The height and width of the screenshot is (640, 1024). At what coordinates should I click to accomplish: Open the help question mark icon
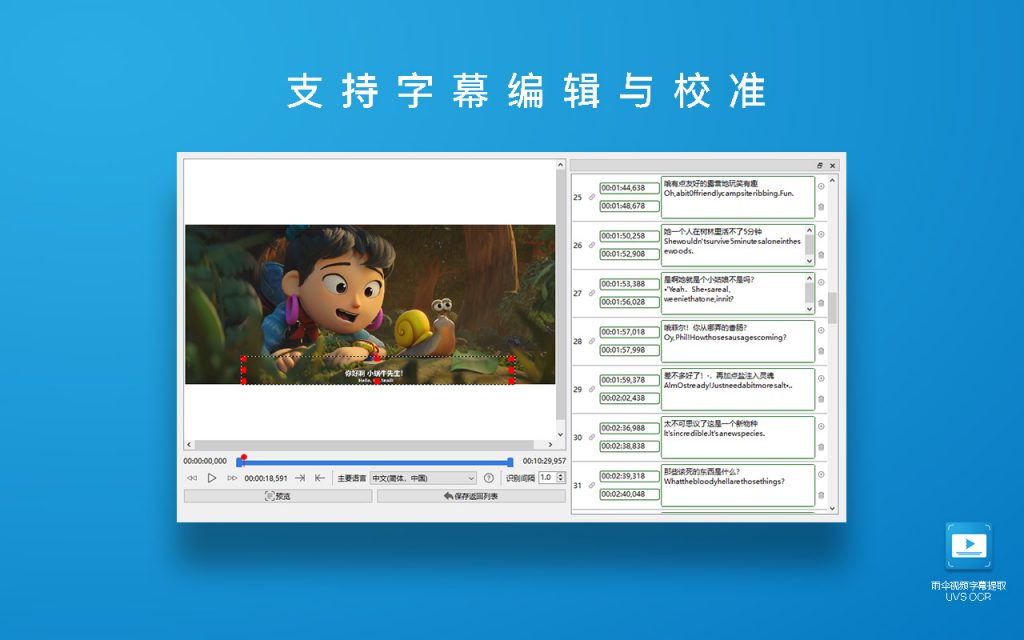coord(489,478)
